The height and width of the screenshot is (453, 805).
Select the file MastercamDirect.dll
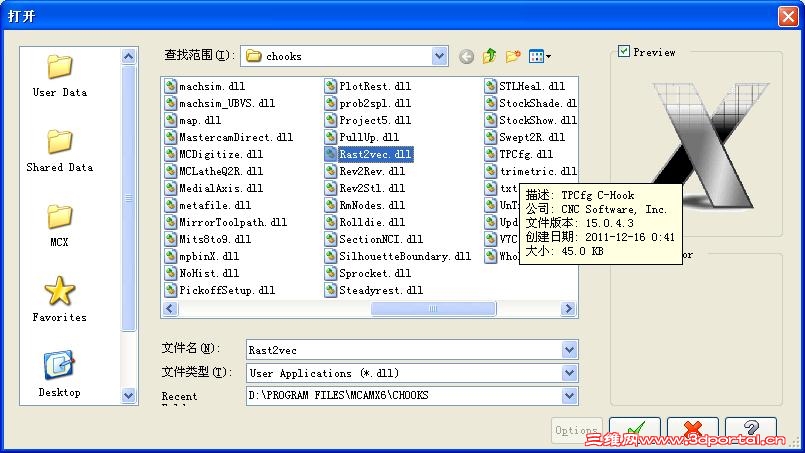point(229,137)
